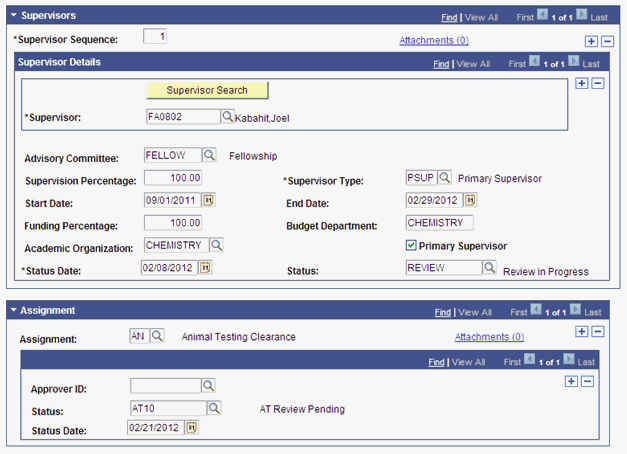The image size is (627, 454).
Task: Click the Supervisor Search button
Action: (x=207, y=90)
